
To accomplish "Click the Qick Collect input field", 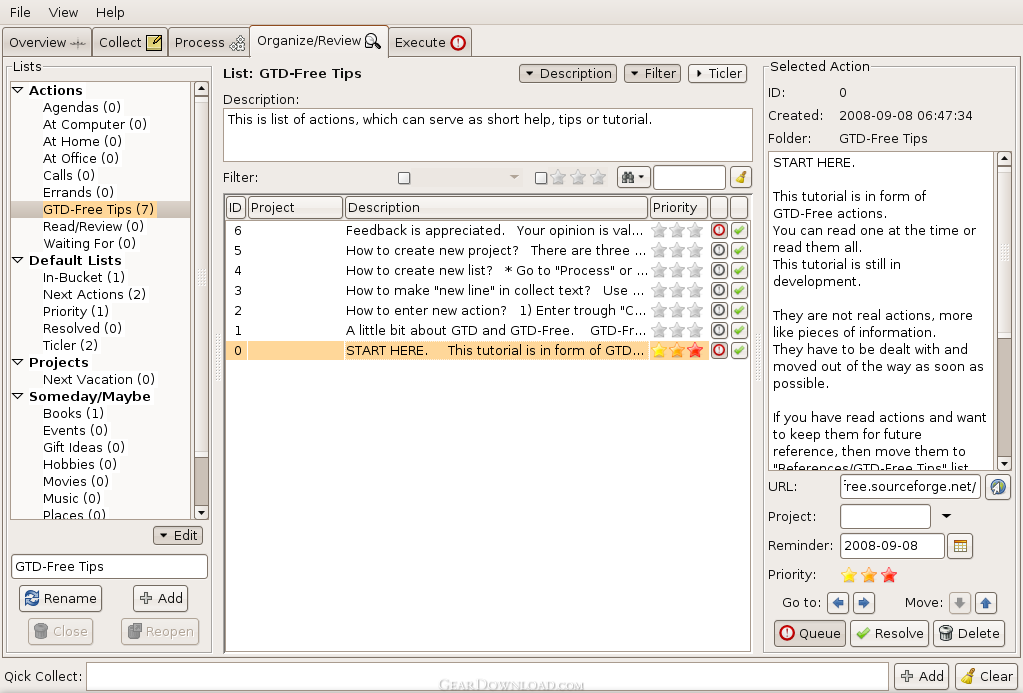I will click(487, 676).
